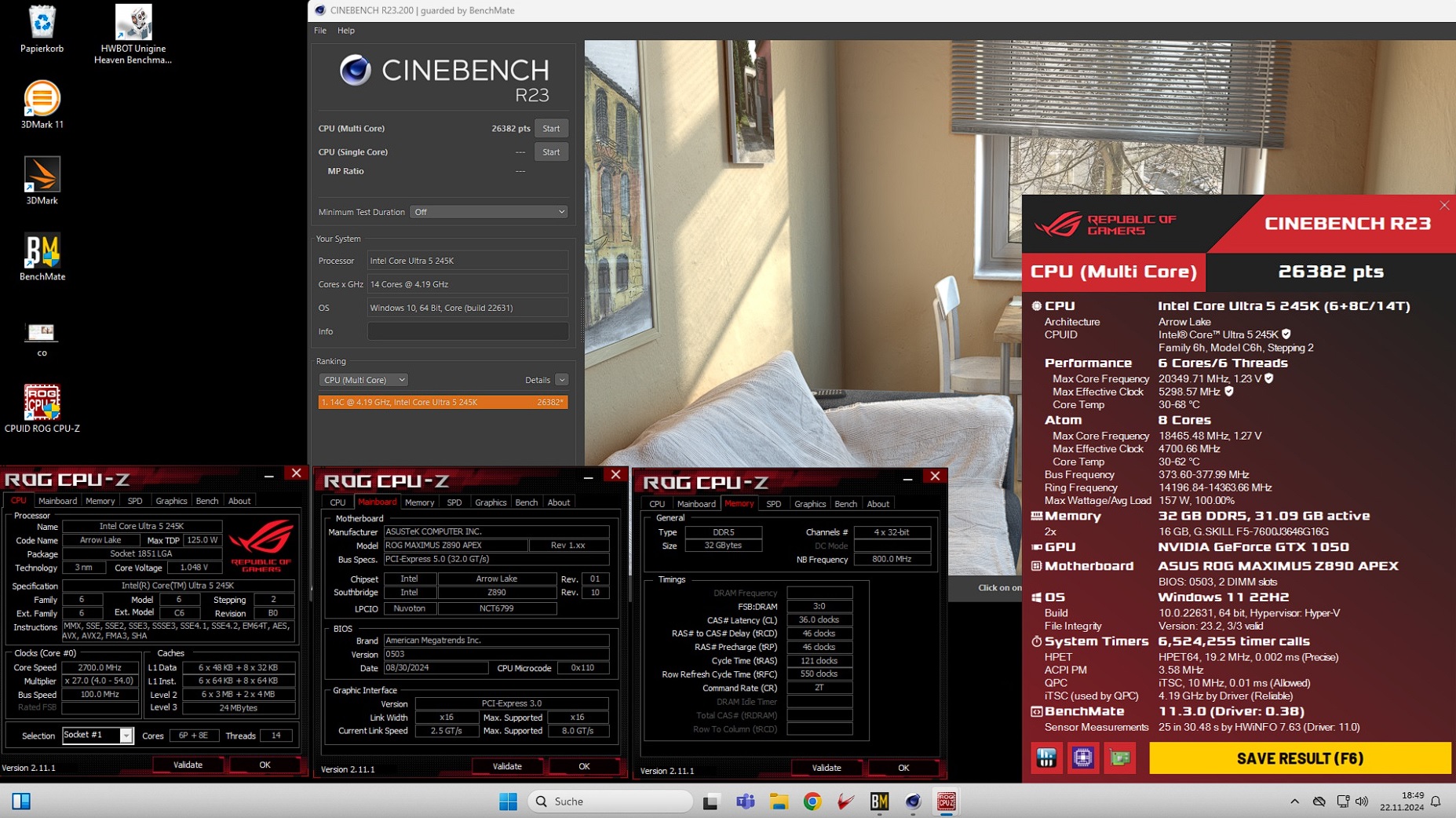The width and height of the screenshot is (1456, 818).
Task: Launch the BenchMate desktop shortcut
Action: 42,257
